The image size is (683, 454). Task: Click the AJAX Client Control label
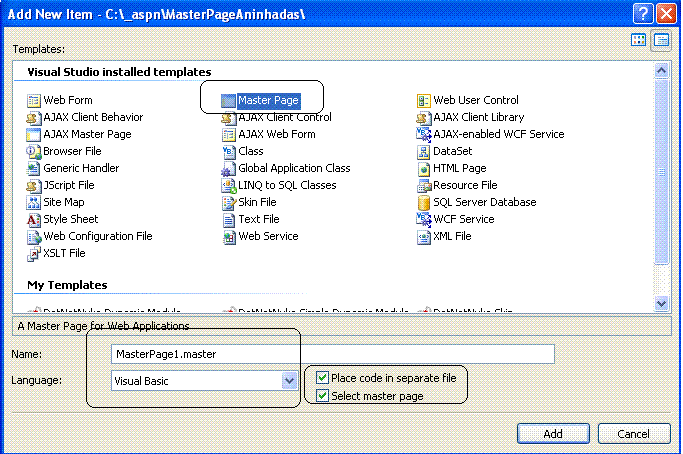click(285, 117)
